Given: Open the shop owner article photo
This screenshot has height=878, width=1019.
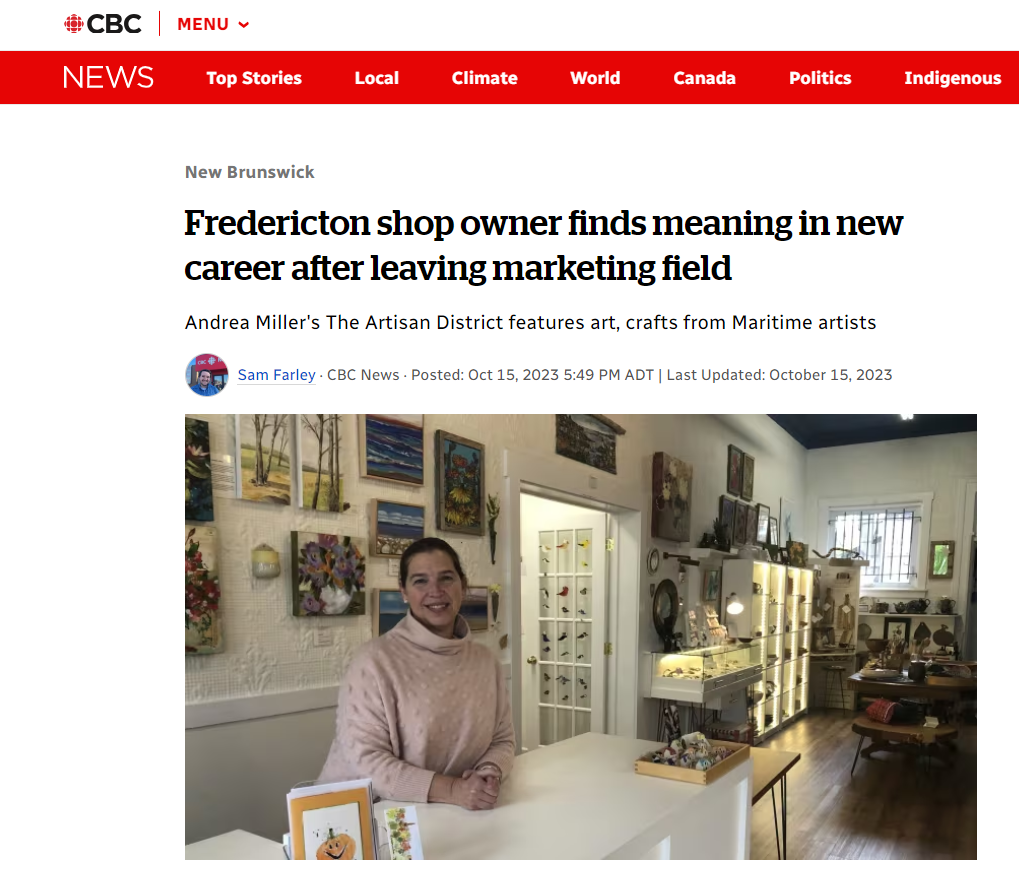Looking at the screenshot, I should pyautogui.click(x=580, y=636).
